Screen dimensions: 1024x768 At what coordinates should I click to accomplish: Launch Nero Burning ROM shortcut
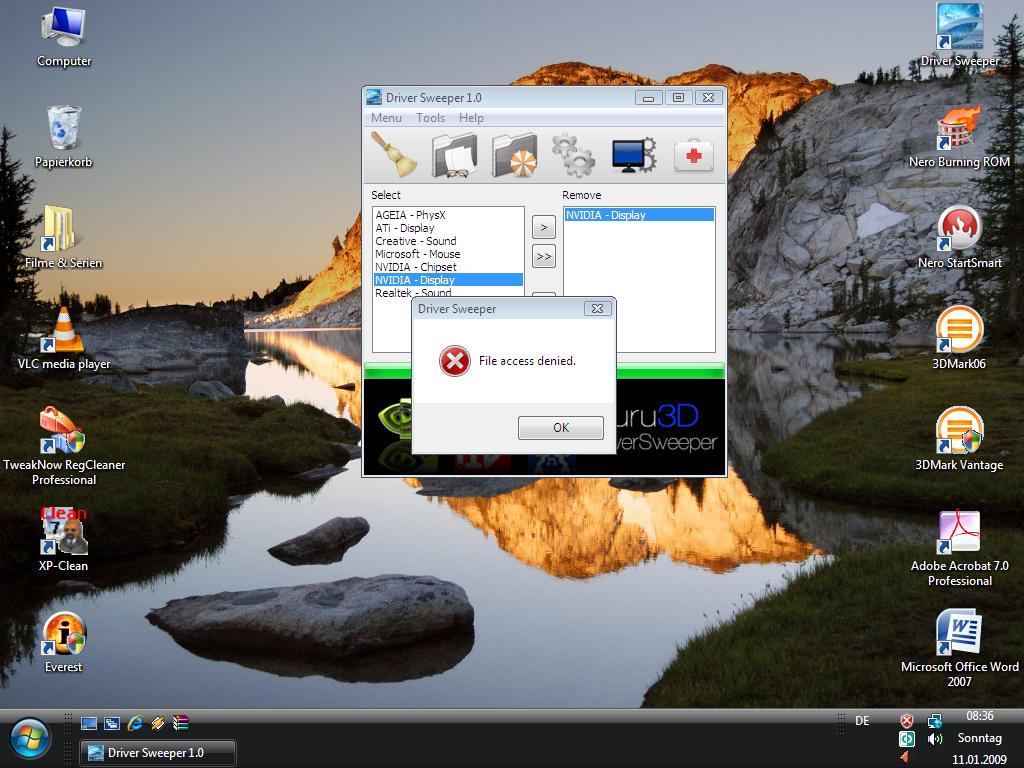(959, 137)
